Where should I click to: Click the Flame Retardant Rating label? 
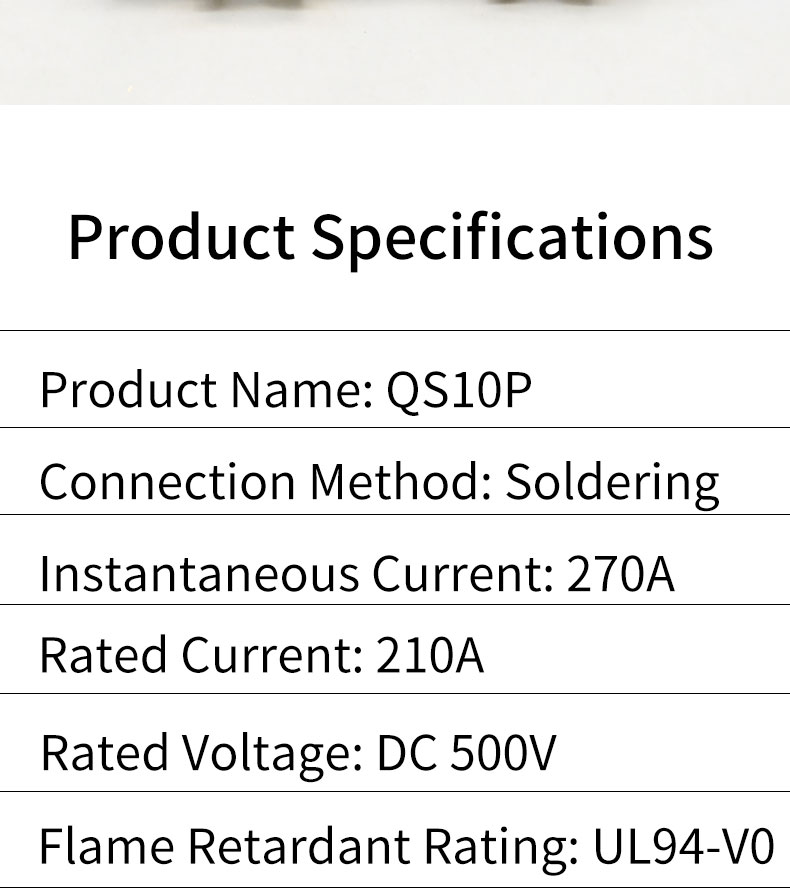click(x=308, y=846)
